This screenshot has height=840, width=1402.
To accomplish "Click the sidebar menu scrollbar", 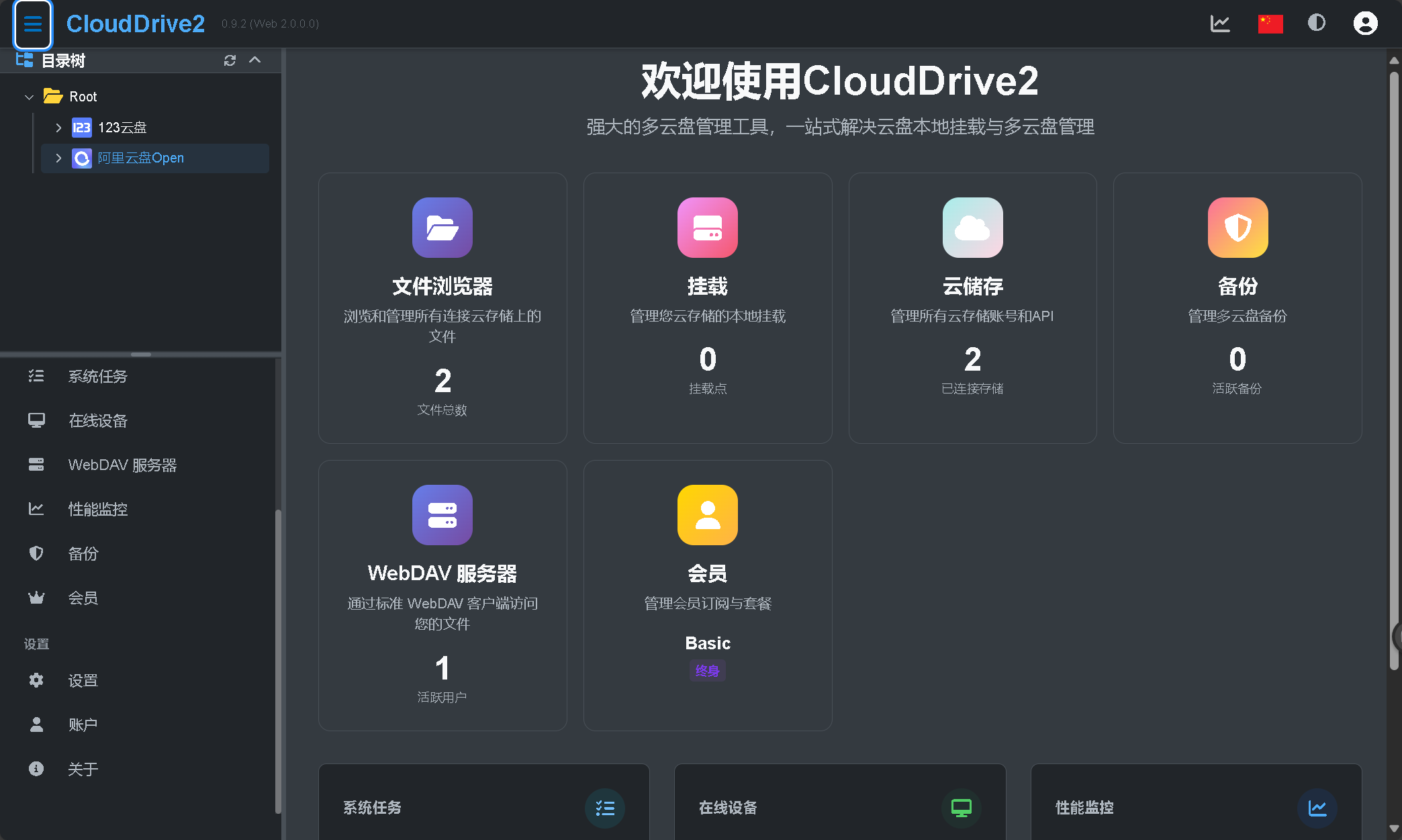I will (x=278, y=661).
